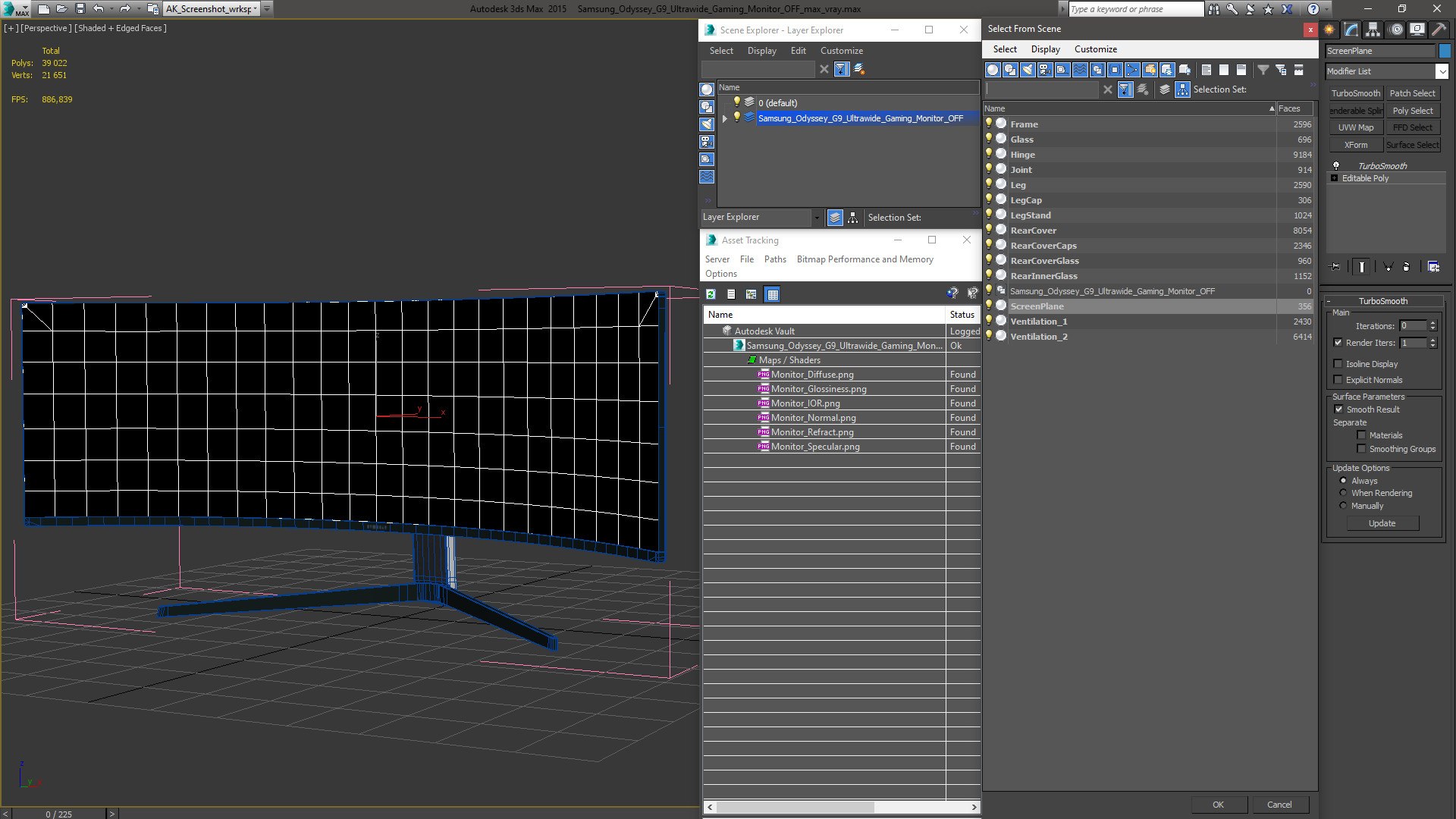Collapse the TurboSmooth rollout header

click(x=1382, y=301)
